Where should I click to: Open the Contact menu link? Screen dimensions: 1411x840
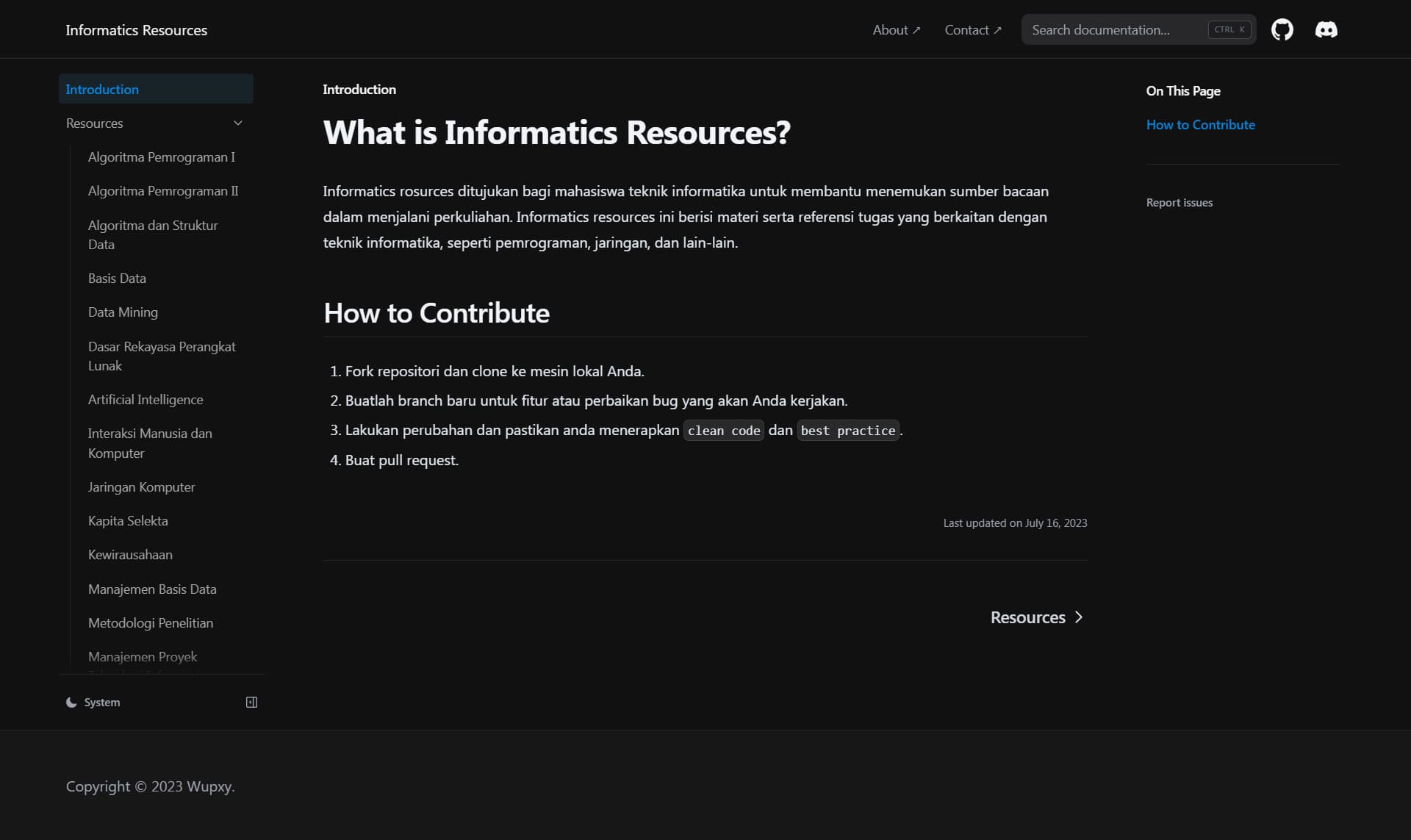[x=972, y=30]
